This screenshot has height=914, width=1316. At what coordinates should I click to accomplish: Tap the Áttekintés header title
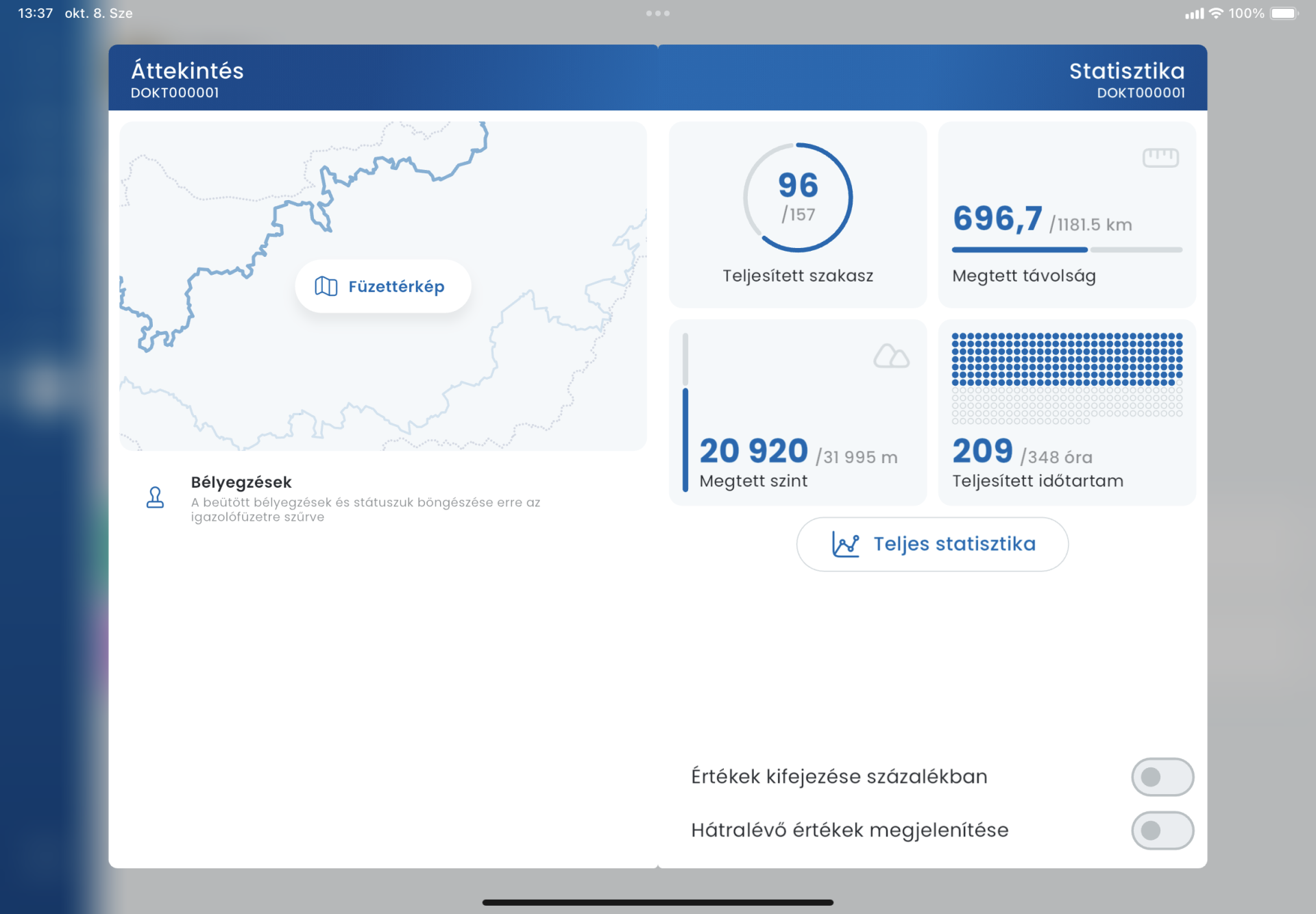(x=187, y=71)
